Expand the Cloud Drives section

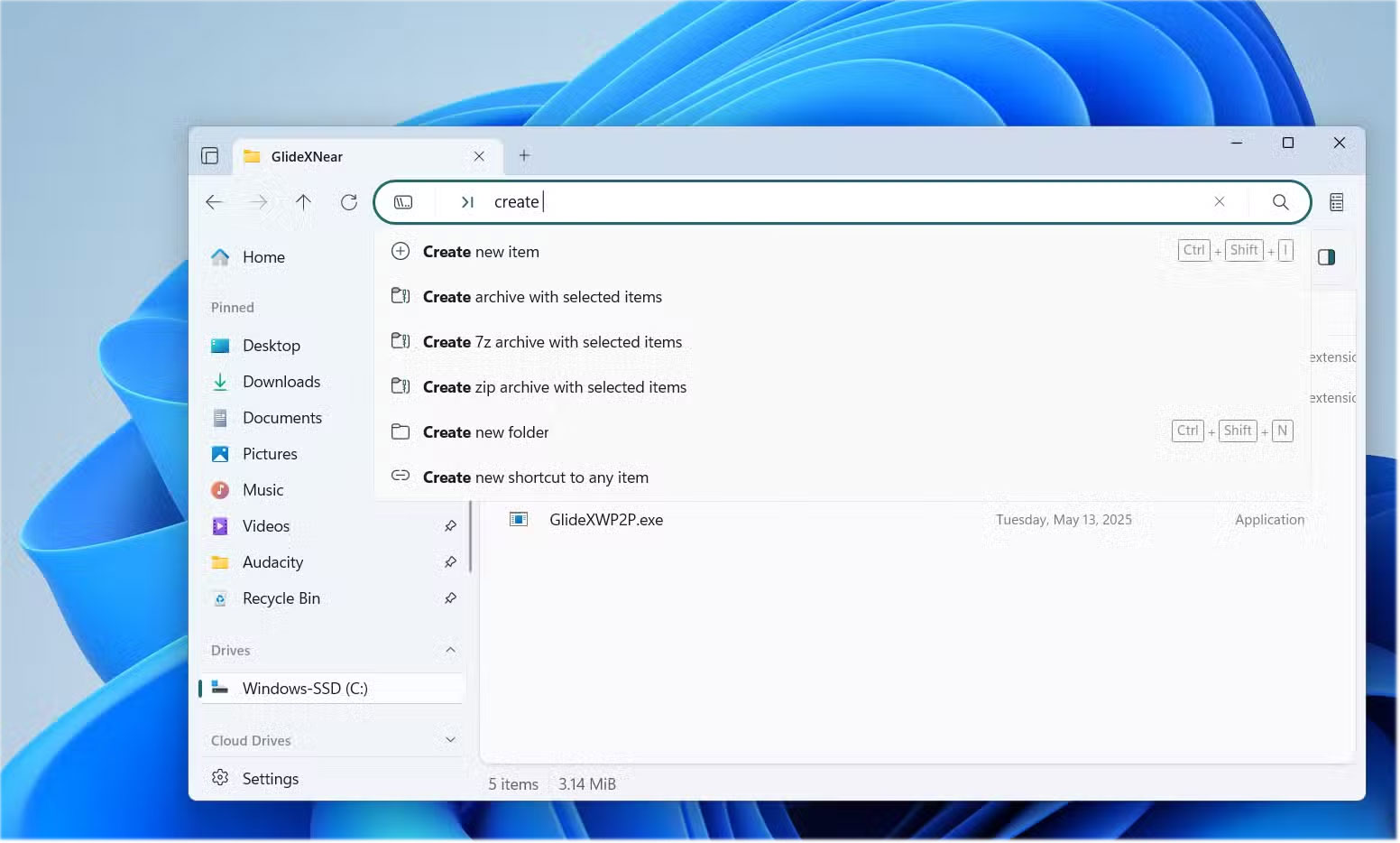click(450, 739)
